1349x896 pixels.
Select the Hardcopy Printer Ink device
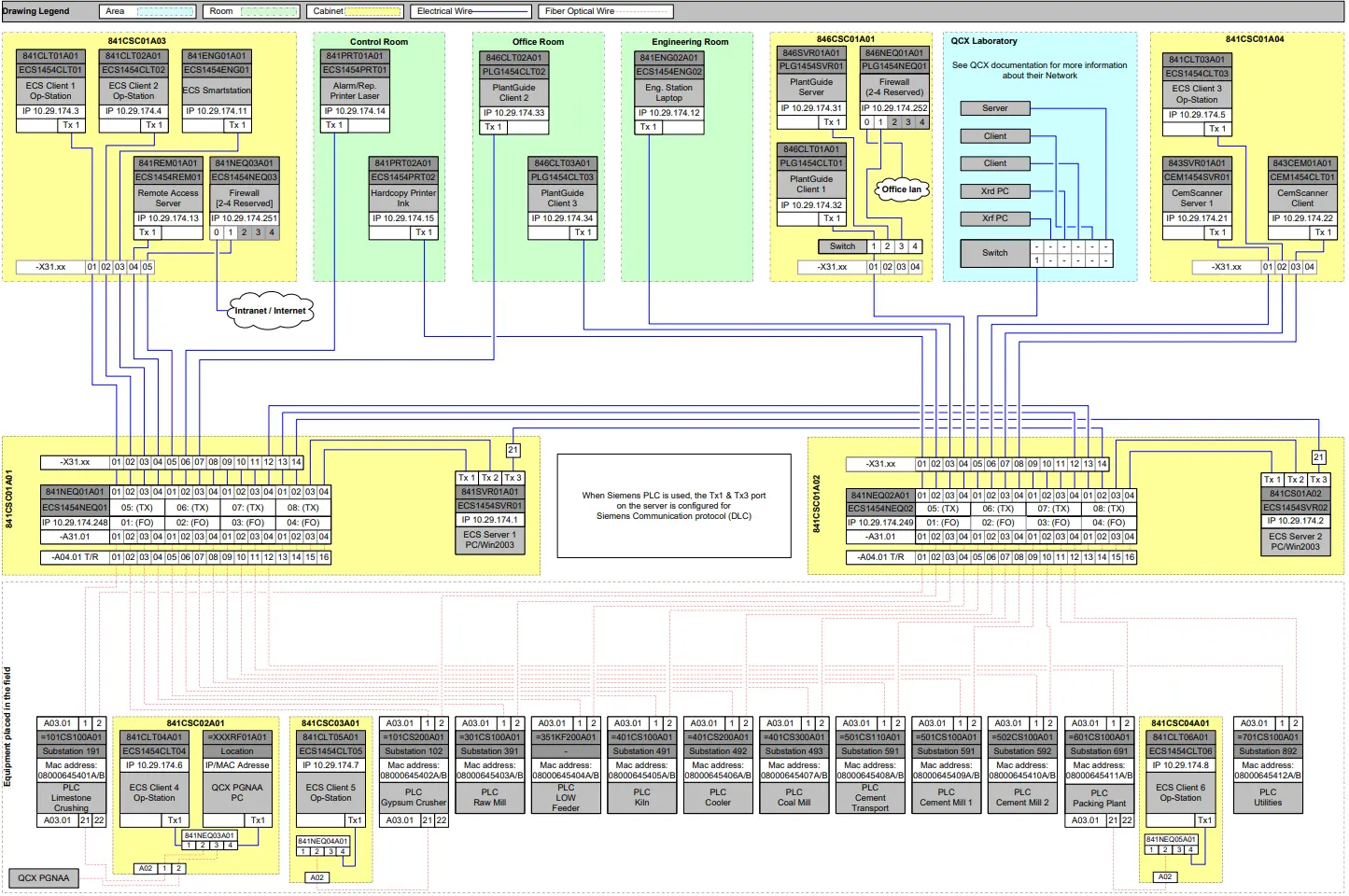[403, 198]
